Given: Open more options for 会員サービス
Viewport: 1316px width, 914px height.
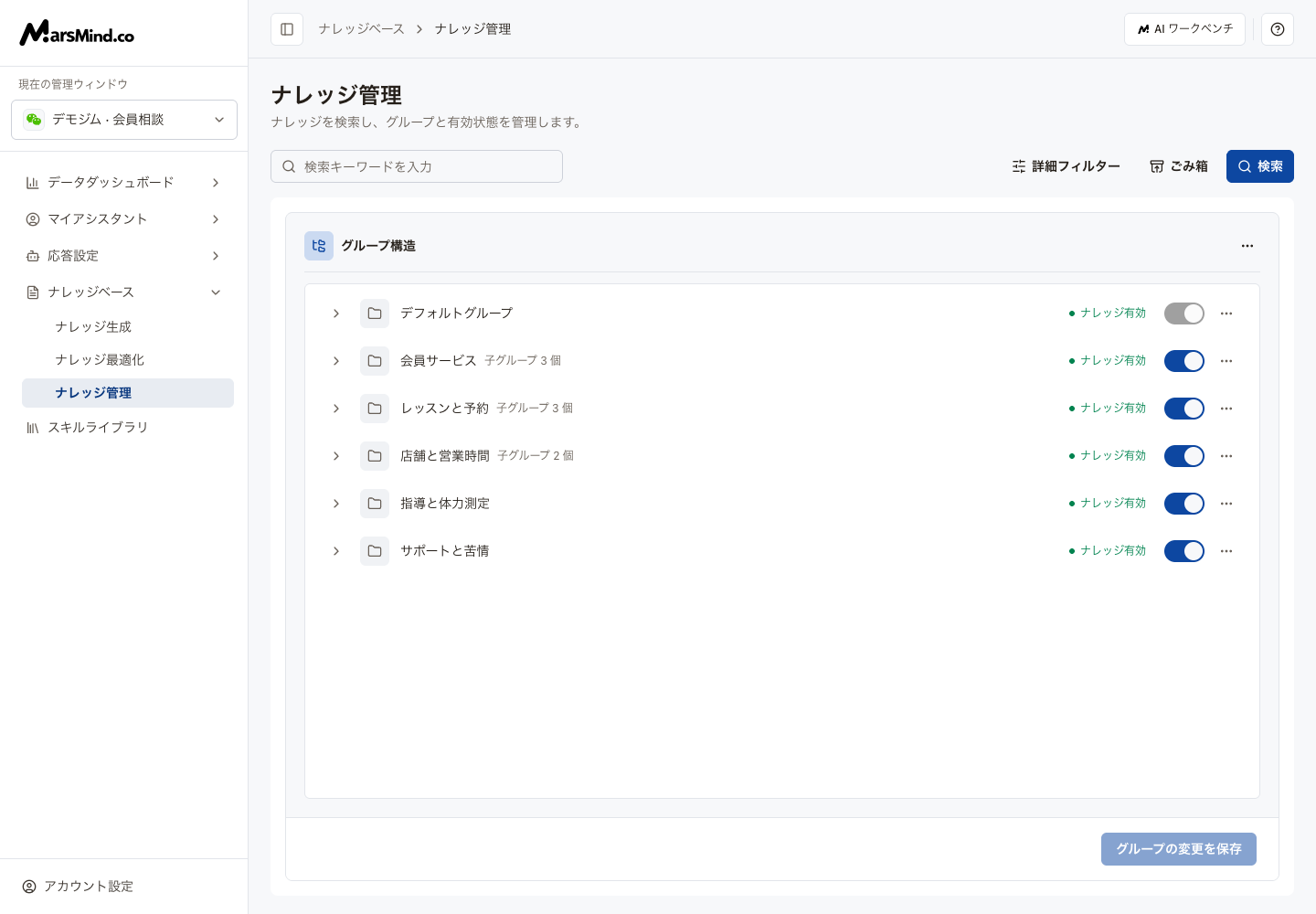Looking at the screenshot, I should 1226,361.
